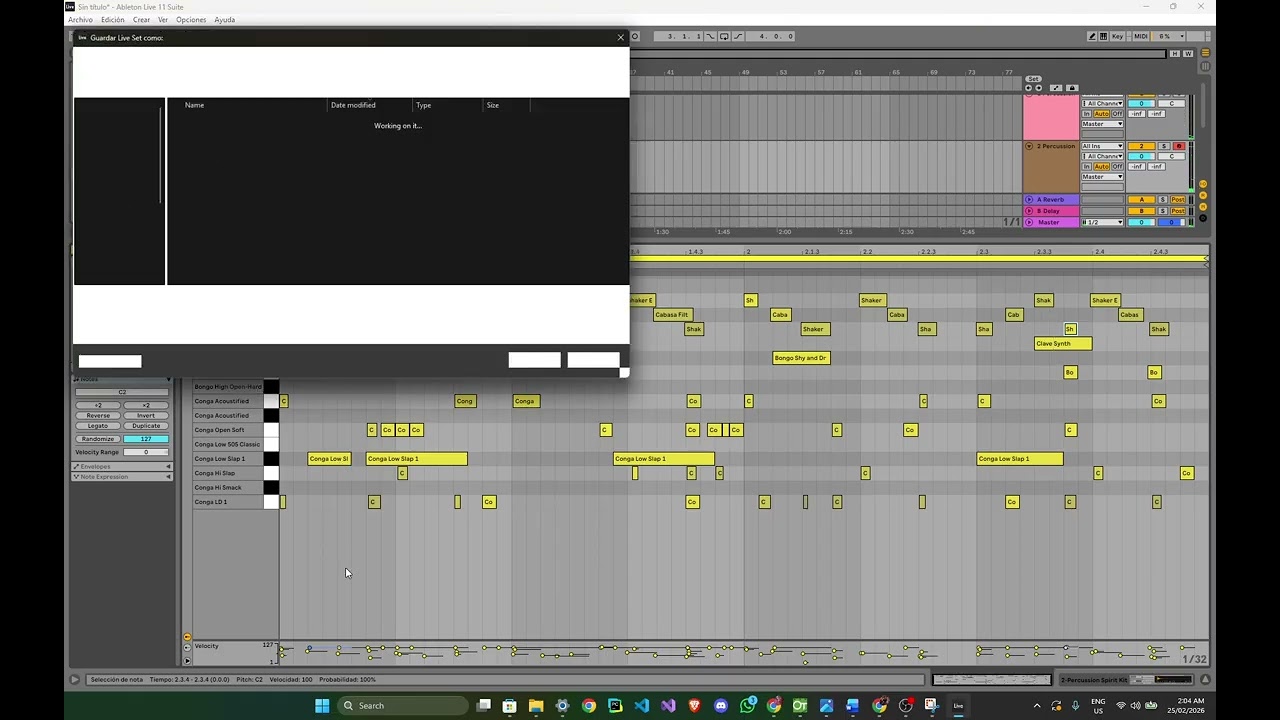This screenshot has width=1280, height=720.
Task: Open Visual Studio from the taskbar
Action: (668, 705)
